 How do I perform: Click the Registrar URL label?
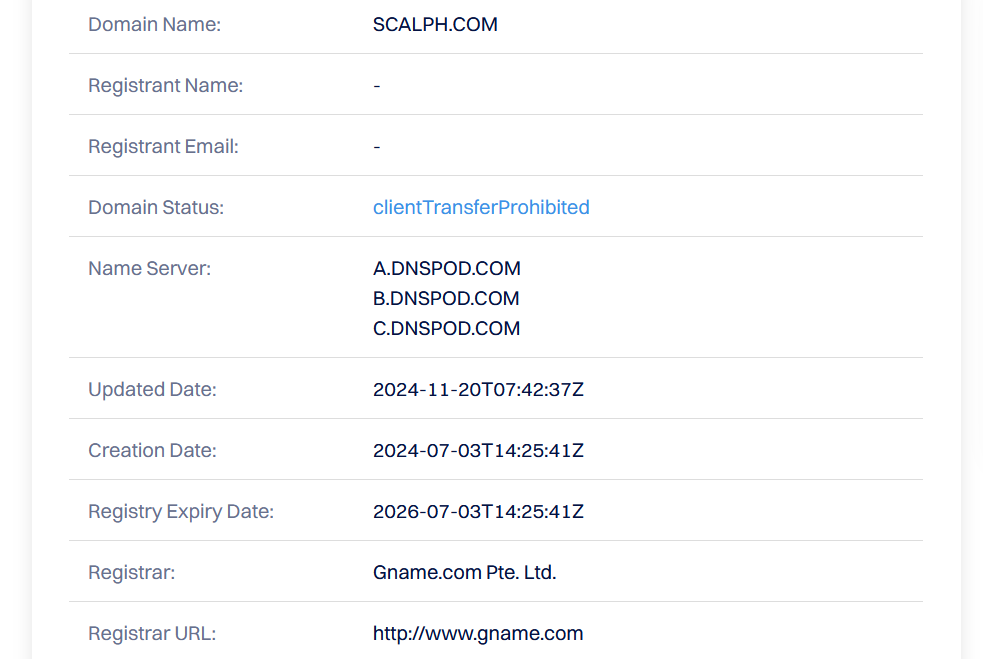click(152, 633)
